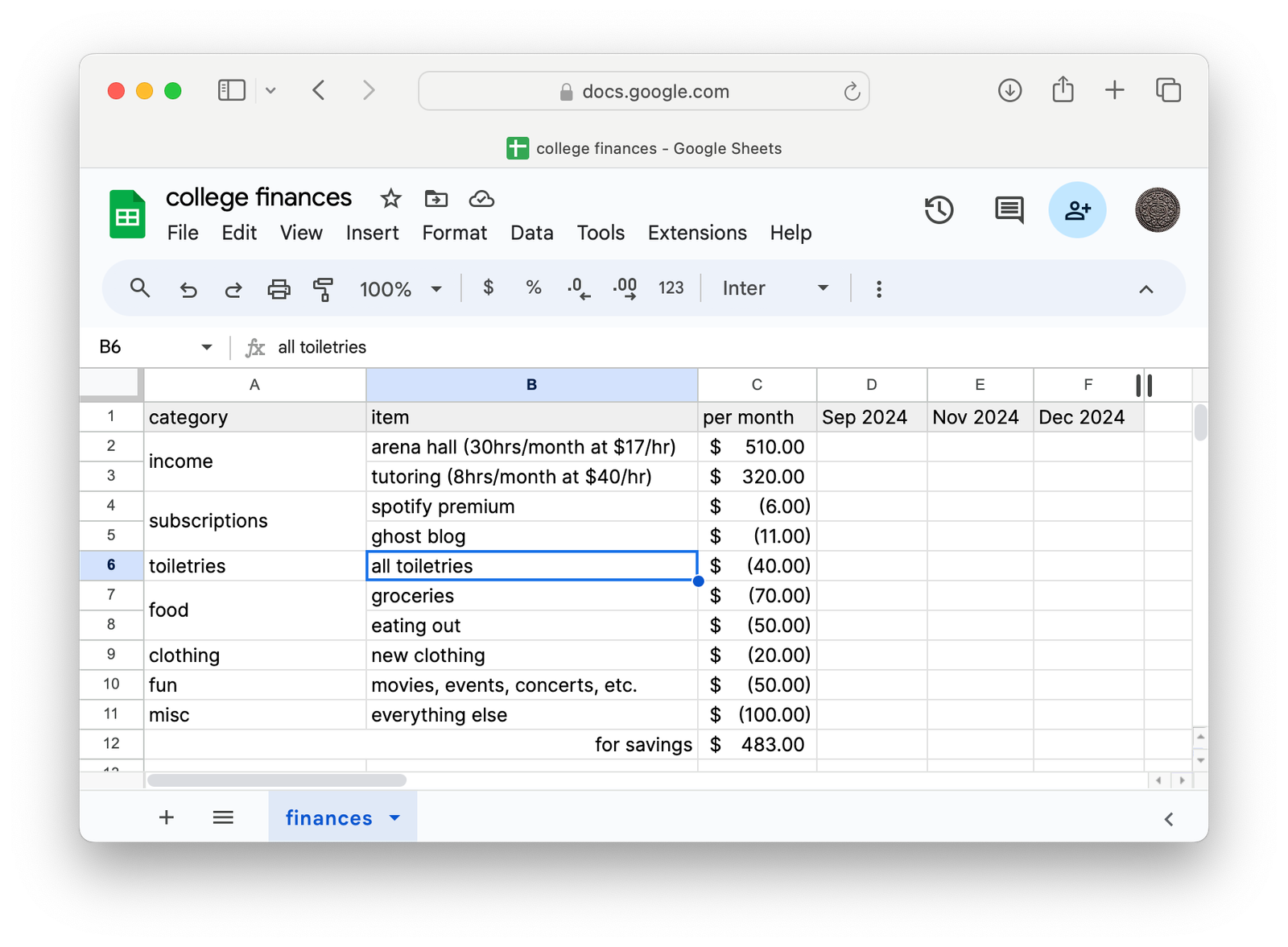Open the all sheets list icon

pyautogui.click(x=223, y=817)
